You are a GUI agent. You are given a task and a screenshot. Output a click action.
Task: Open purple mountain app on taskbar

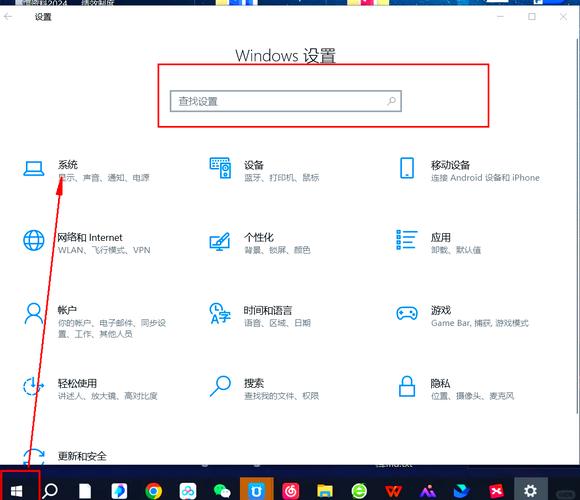pyautogui.click(x=428, y=491)
